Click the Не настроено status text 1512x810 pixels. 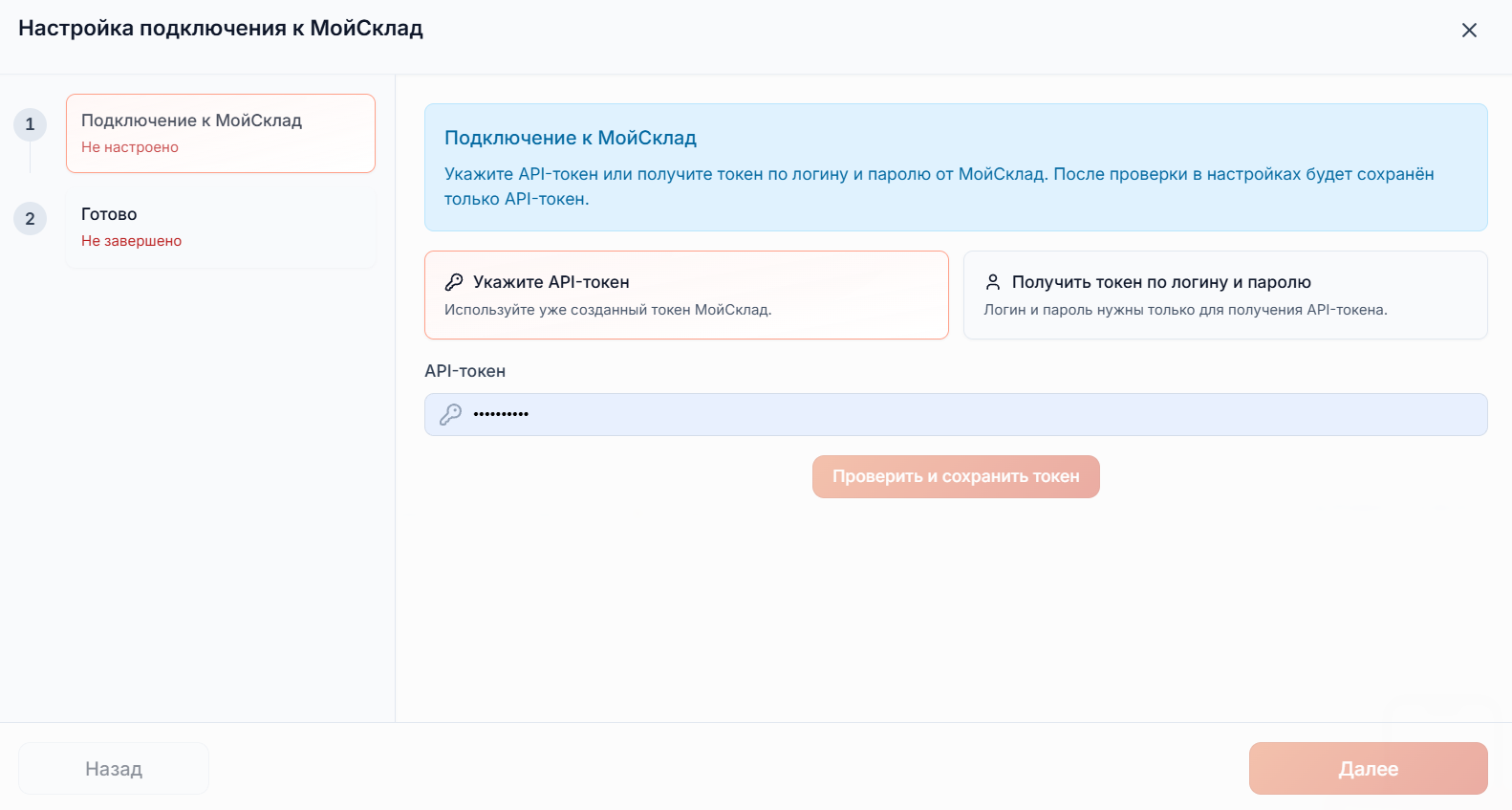pos(130,147)
